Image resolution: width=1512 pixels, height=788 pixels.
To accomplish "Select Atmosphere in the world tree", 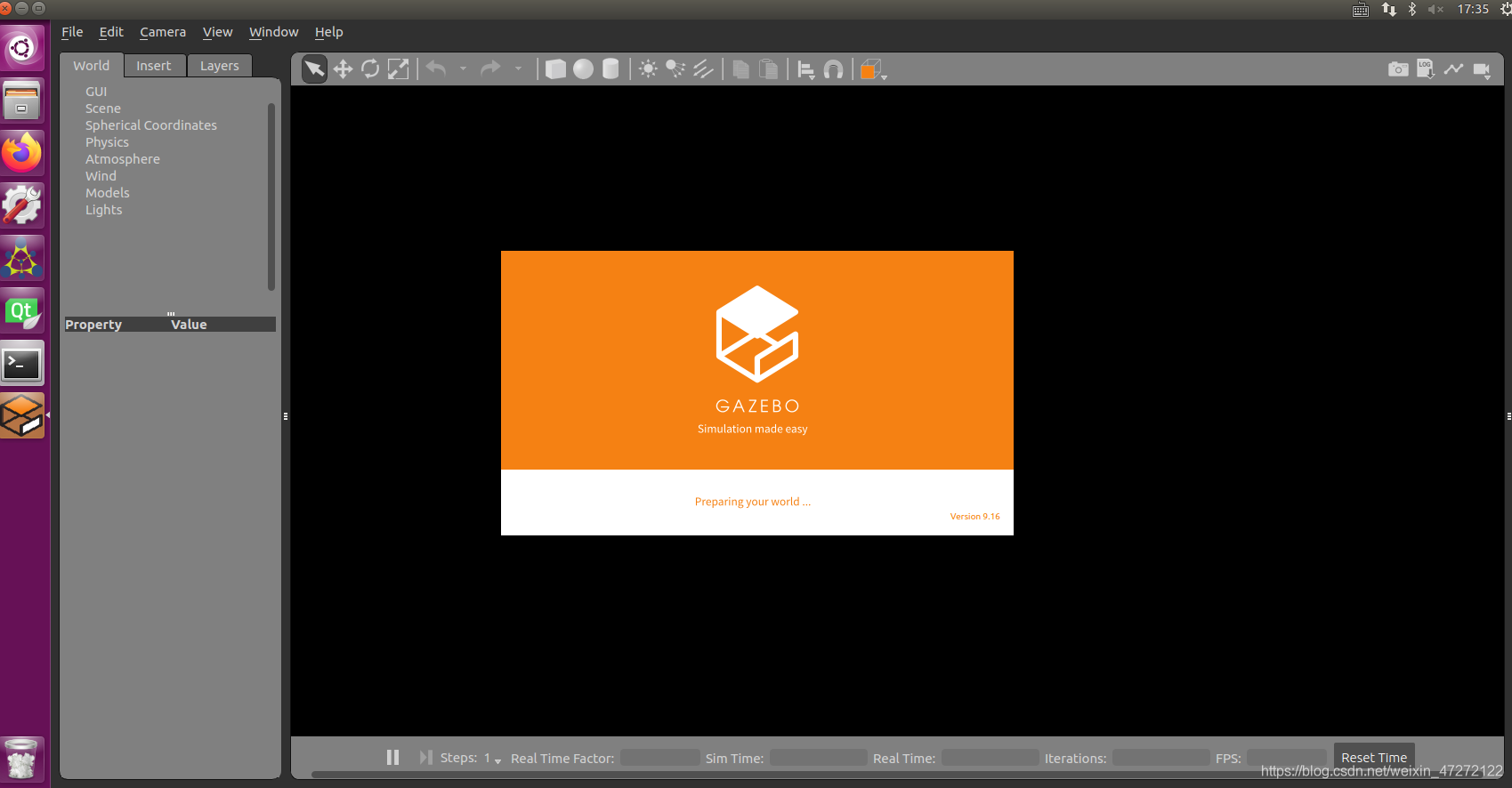I will click(x=123, y=159).
